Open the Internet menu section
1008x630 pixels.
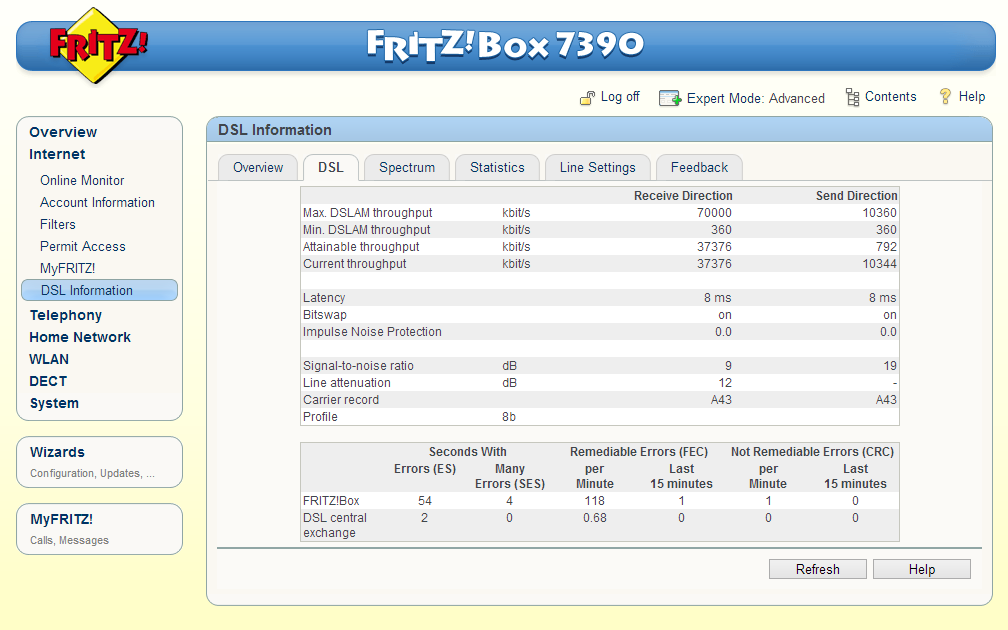(57, 154)
